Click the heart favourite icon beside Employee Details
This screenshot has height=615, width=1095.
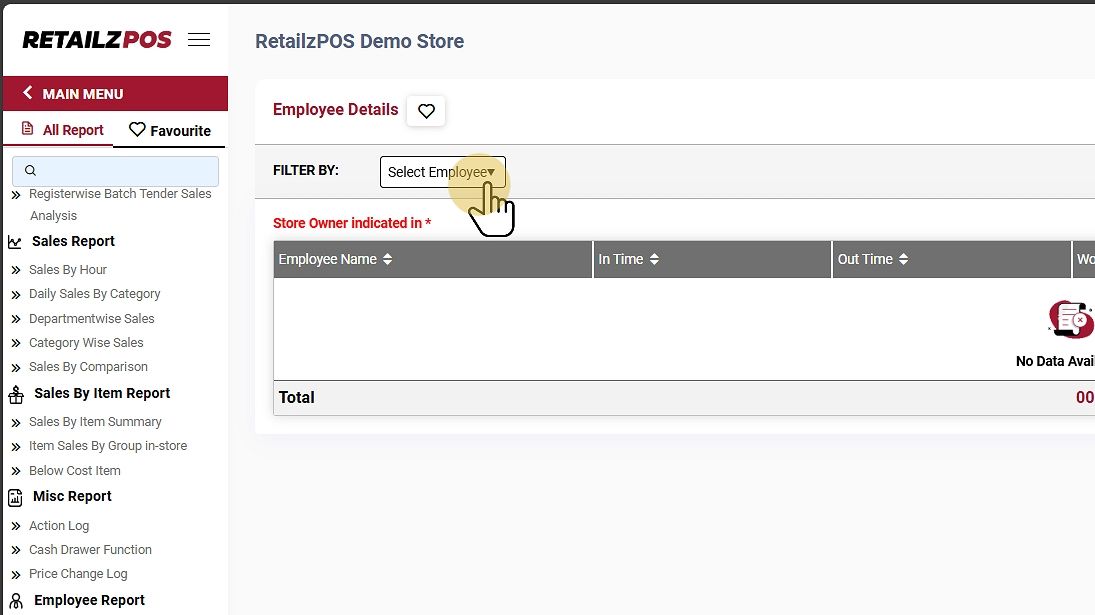coord(426,111)
